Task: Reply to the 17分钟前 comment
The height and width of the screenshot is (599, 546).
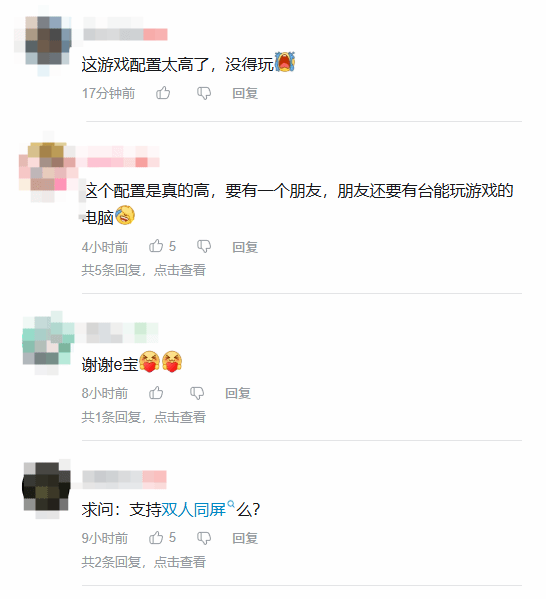Action: [245, 93]
